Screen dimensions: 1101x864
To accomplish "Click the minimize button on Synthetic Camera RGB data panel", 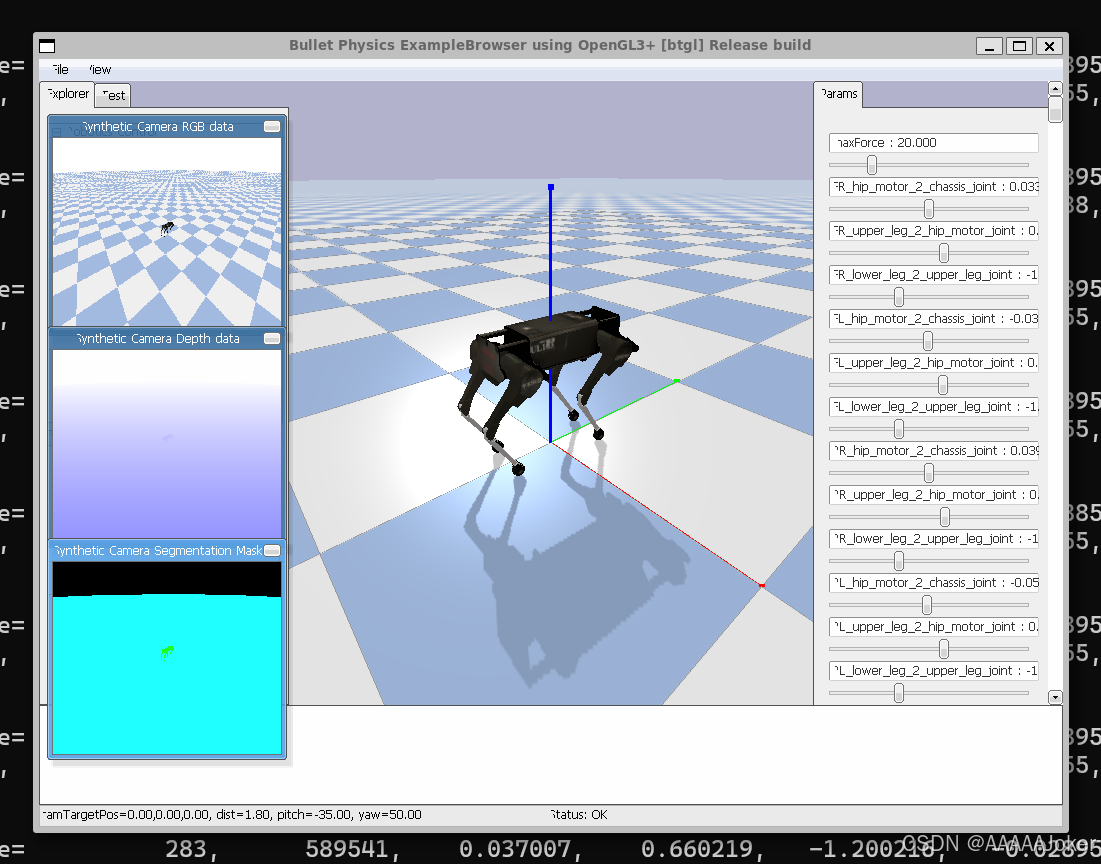I will point(271,127).
